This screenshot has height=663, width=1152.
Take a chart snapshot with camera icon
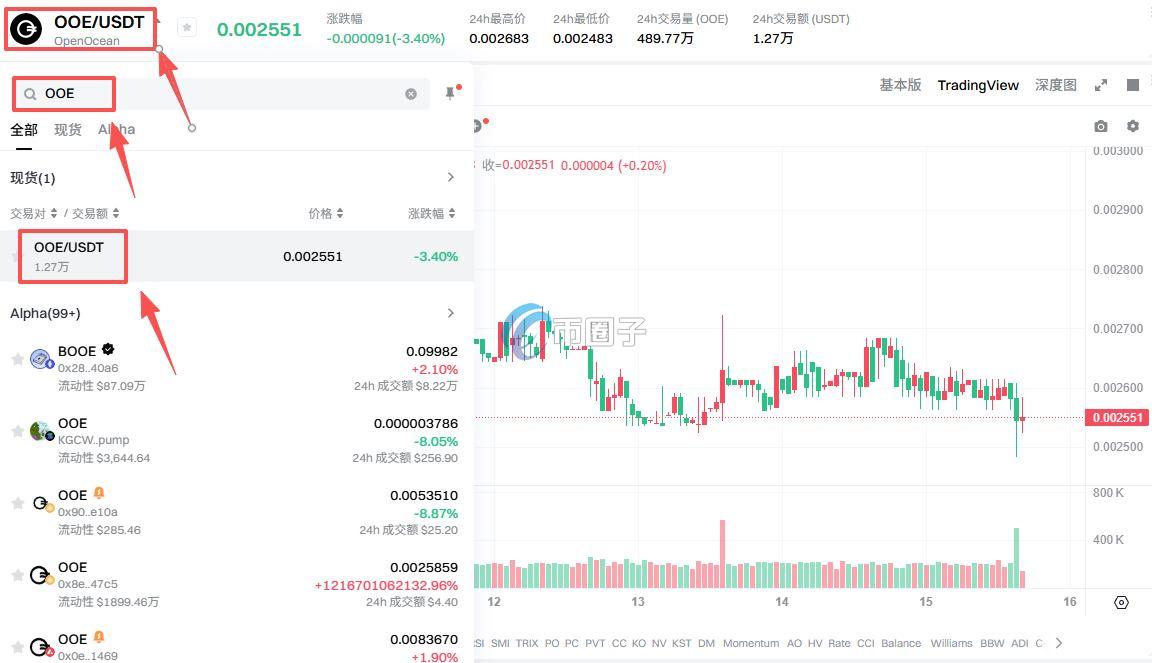coord(1101,127)
